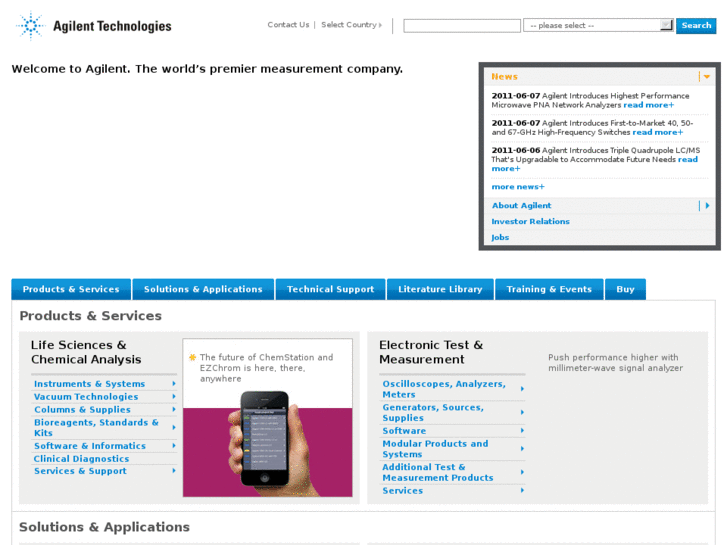Focus the search text field
This screenshot has height=545, width=727.
[x=462, y=26]
